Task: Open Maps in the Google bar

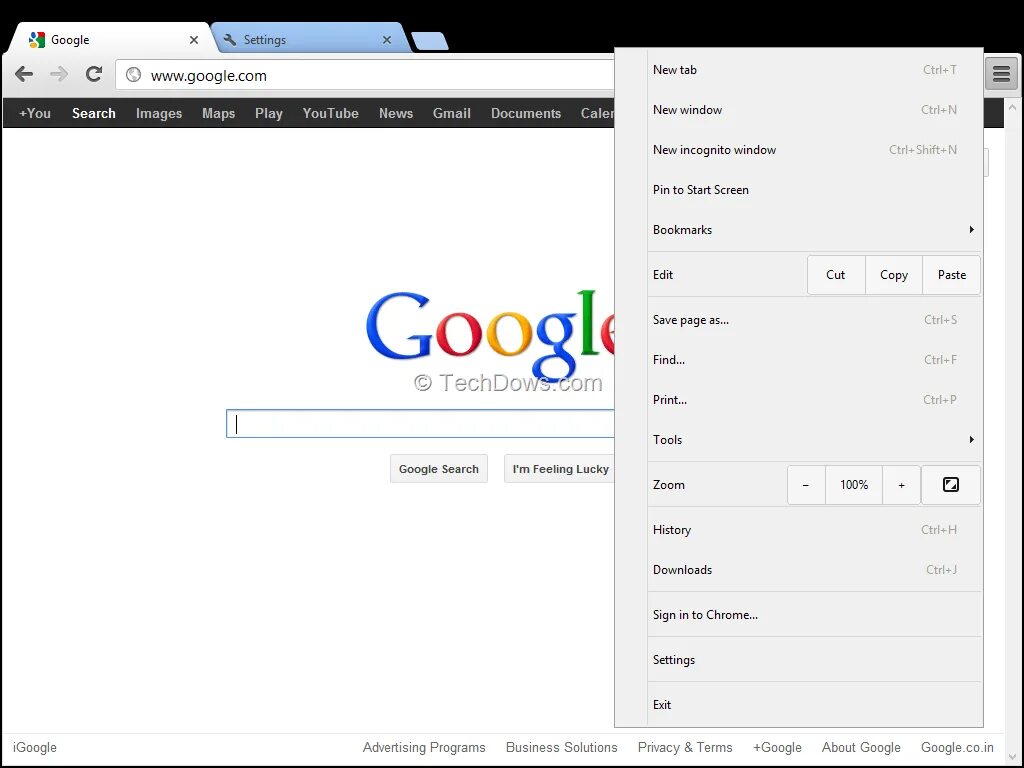Action: tap(218, 113)
